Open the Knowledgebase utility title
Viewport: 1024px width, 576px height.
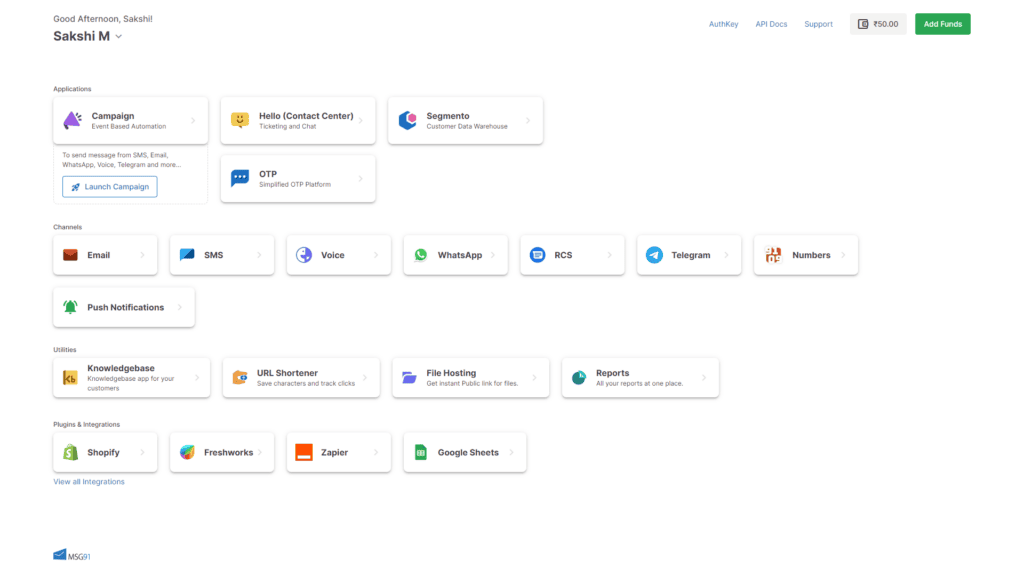coord(121,368)
